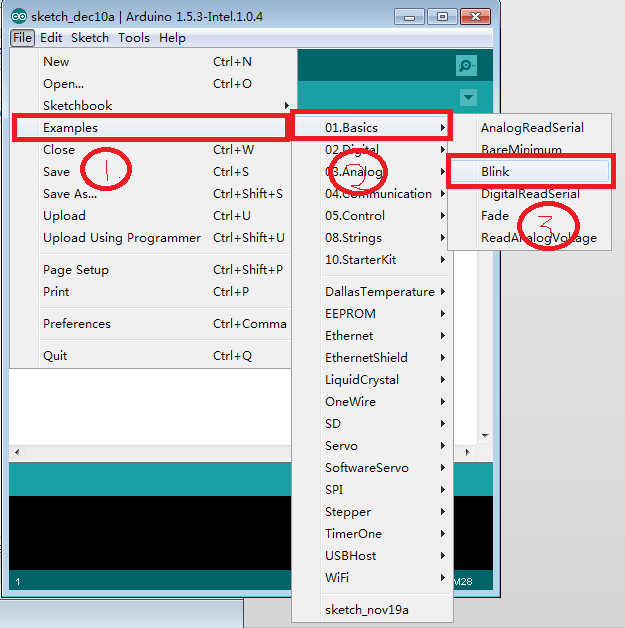
Task: Open the Sketch menu
Action: [90, 38]
